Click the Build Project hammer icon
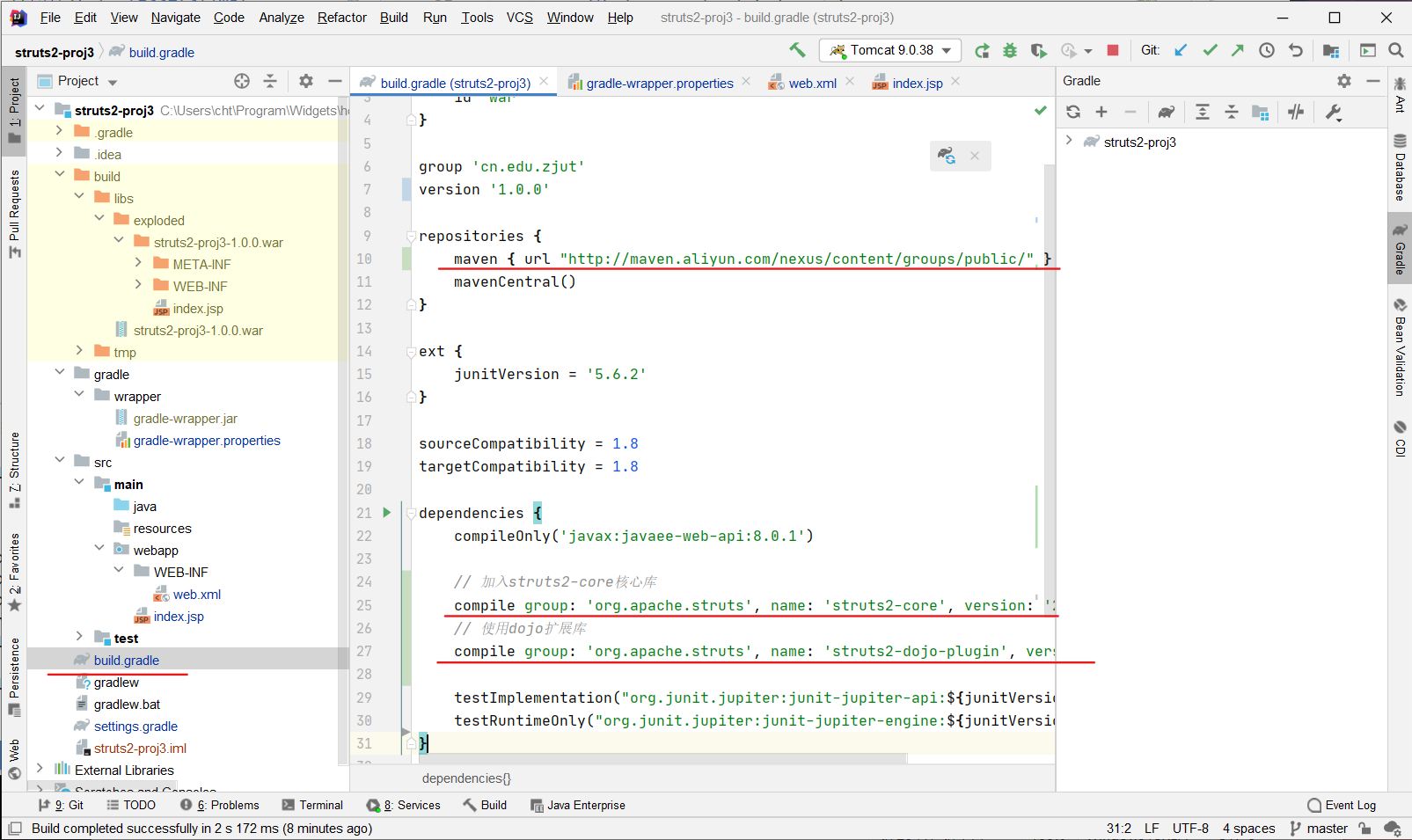 [x=797, y=50]
